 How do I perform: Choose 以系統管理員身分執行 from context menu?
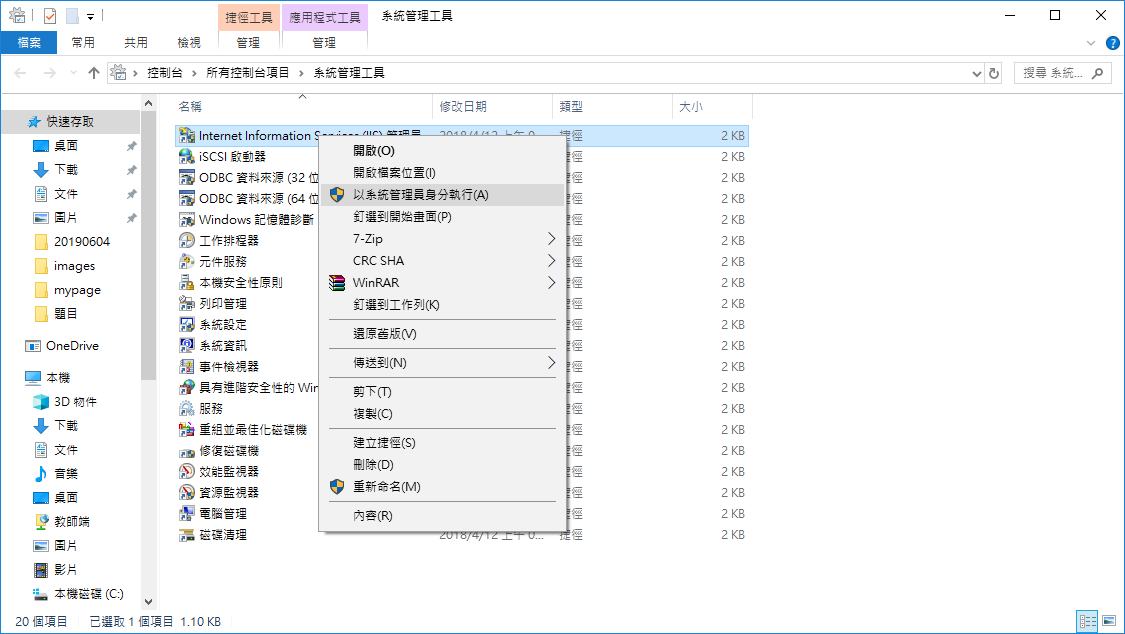coord(420,194)
